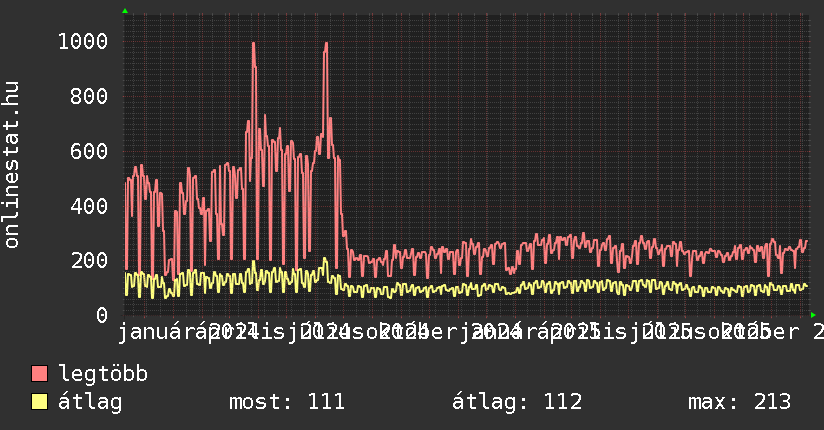Select the 'legtöbb' legend label
This screenshot has width=824, height=430.
pos(103,375)
